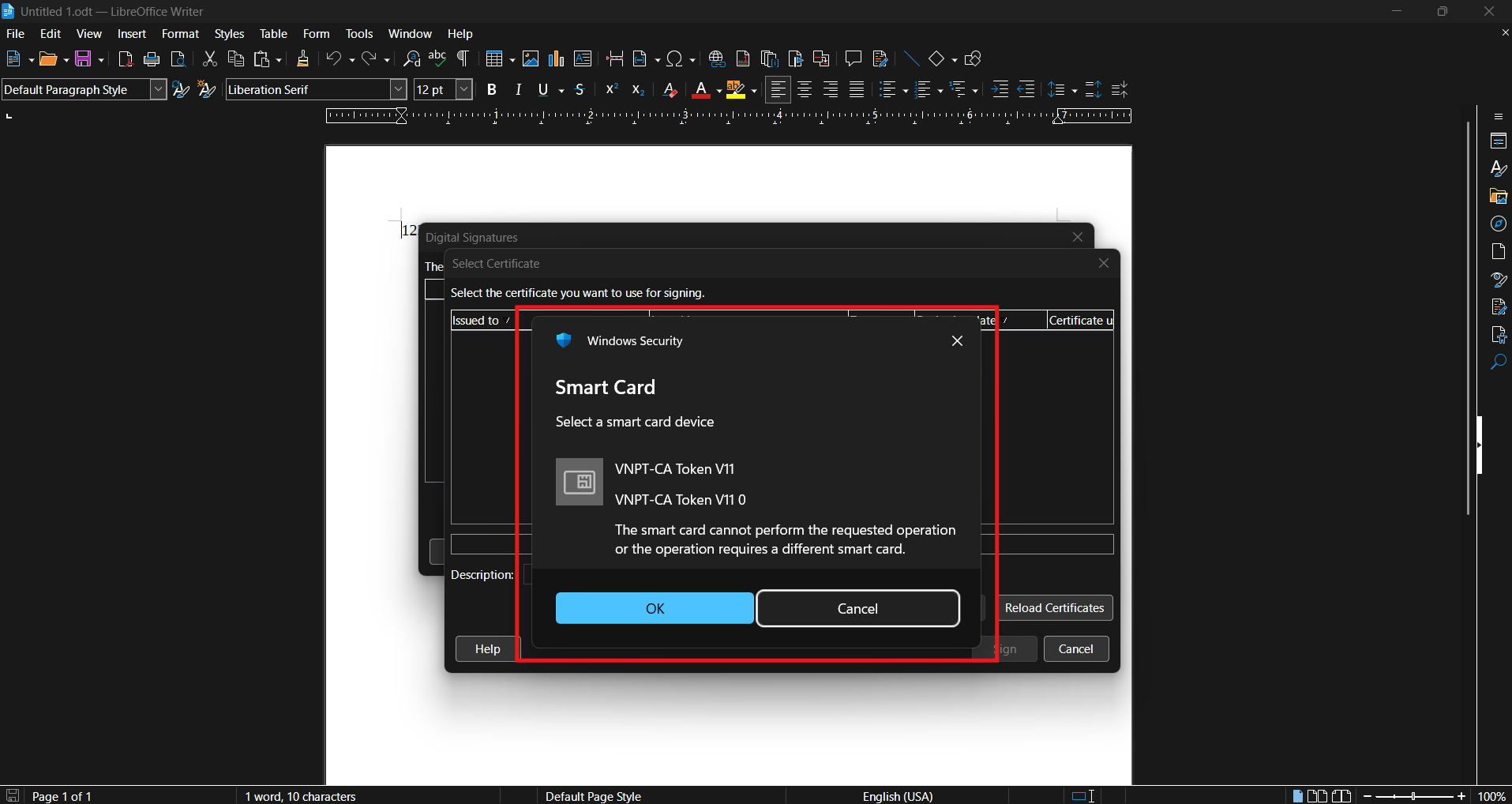
Task: Open the Navigator sidebar panel
Action: pyautogui.click(x=1499, y=224)
